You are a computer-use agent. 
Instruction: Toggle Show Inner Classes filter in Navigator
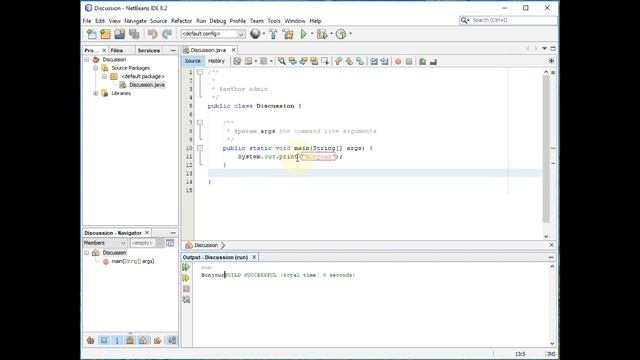click(x=143, y=340)
